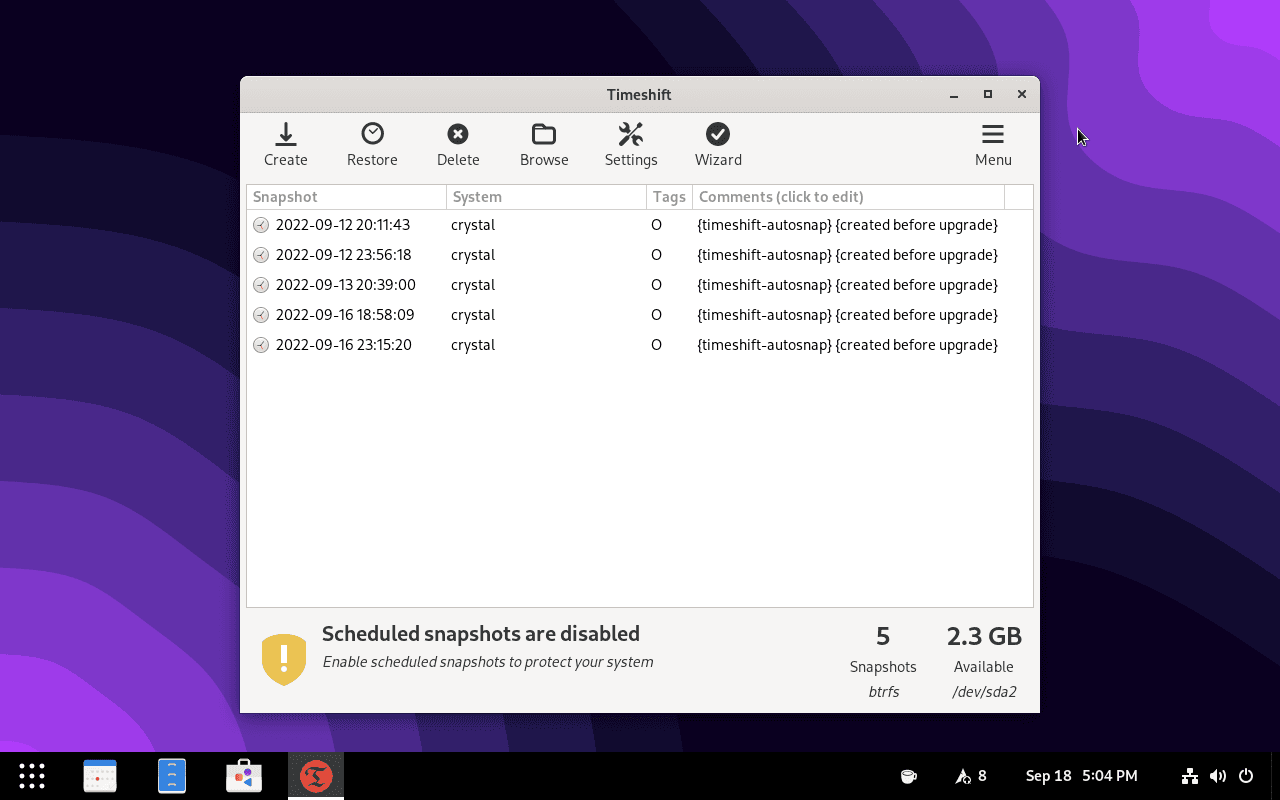Click the Timeshift taskbar icon

tap(316, 776)
